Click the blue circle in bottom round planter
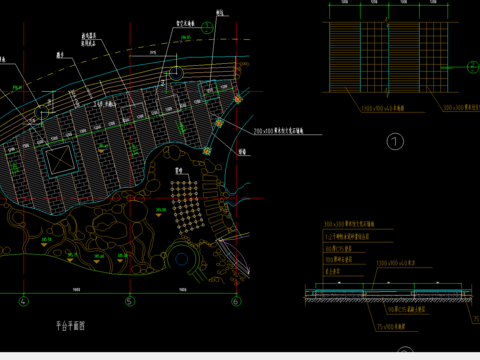Viewport: 480px width, 360px height. pos(182,259)
